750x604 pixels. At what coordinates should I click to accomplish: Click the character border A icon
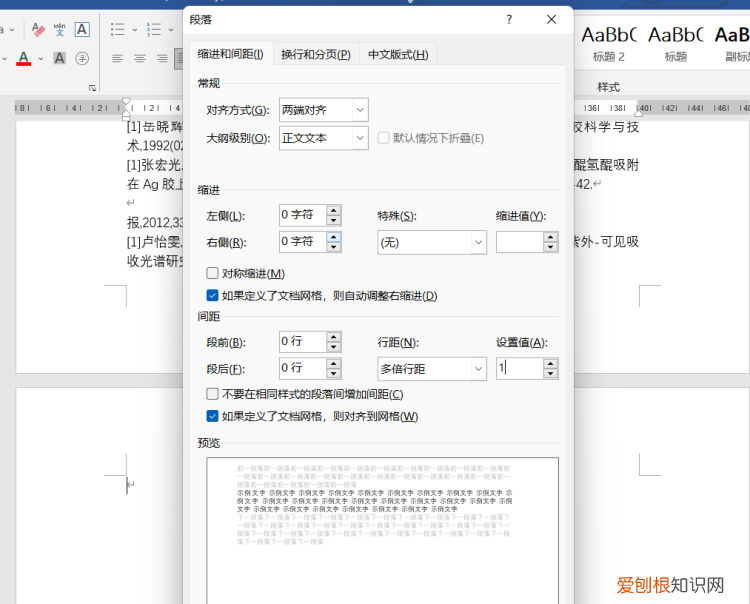click(x=82, y=30)
